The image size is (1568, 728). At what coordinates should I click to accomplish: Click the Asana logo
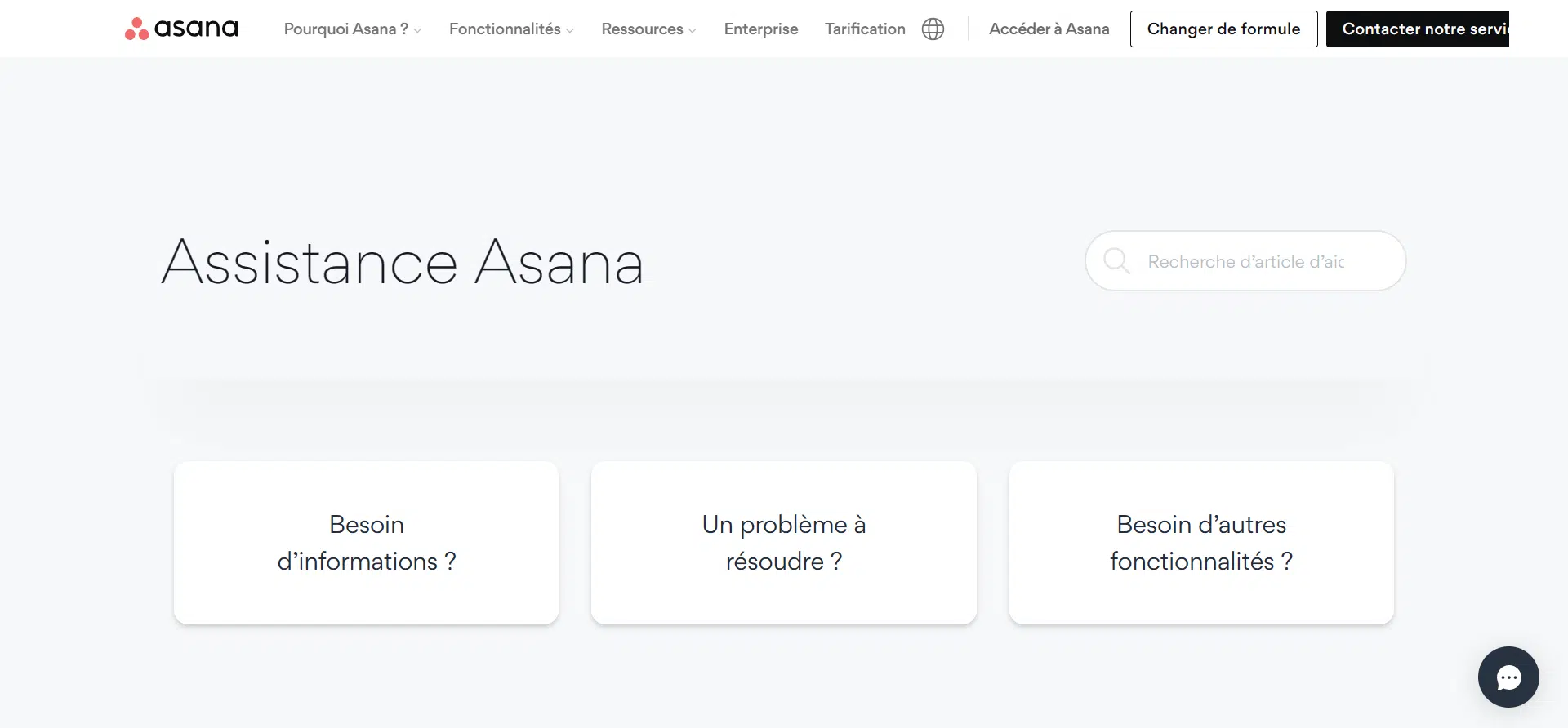180,29
